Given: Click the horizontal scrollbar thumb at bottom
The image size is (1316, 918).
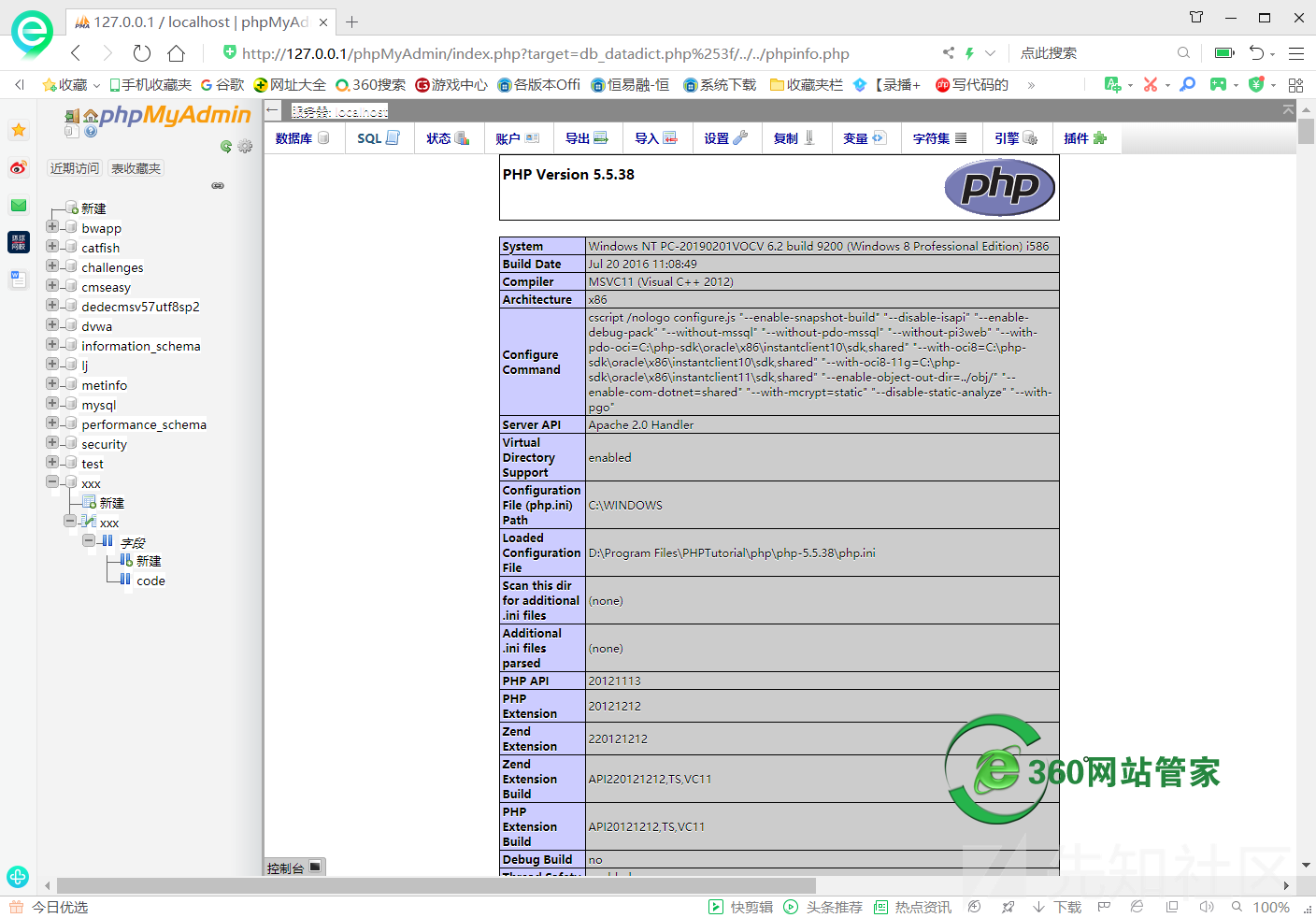Looking at the screenshot, I should coord(436,885).
